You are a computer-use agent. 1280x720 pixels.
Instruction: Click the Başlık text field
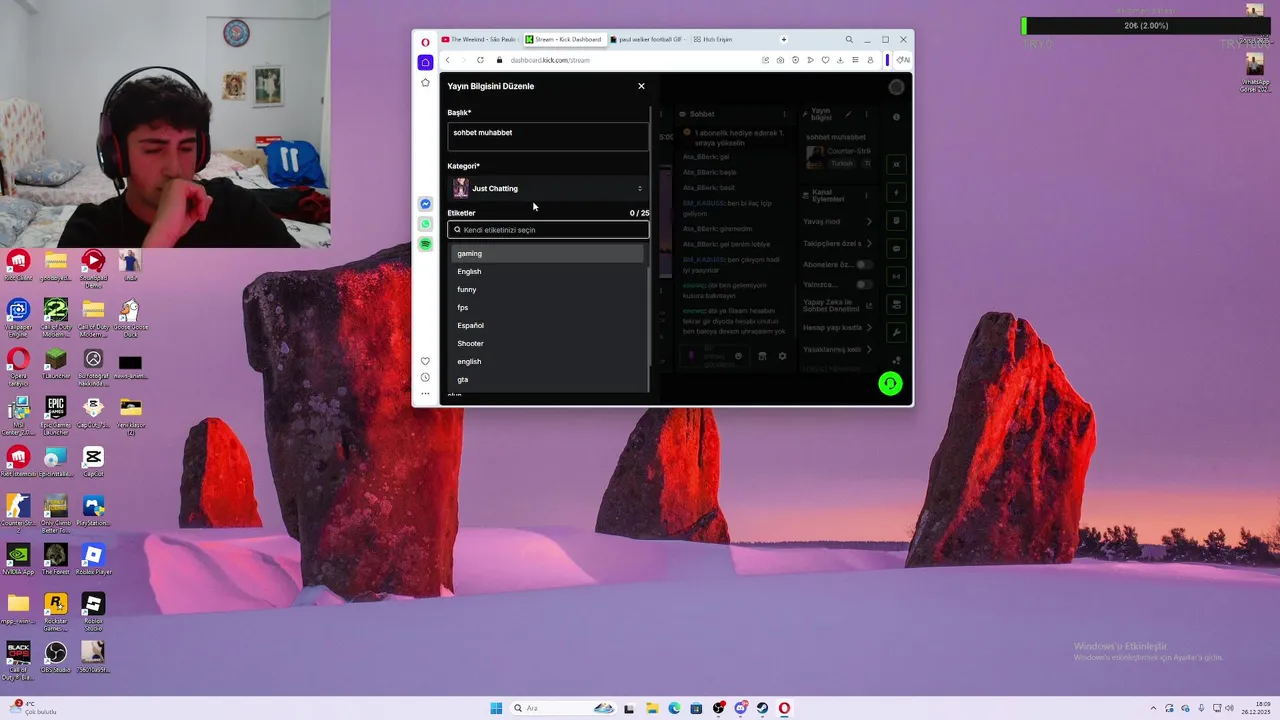coord(548,136)
